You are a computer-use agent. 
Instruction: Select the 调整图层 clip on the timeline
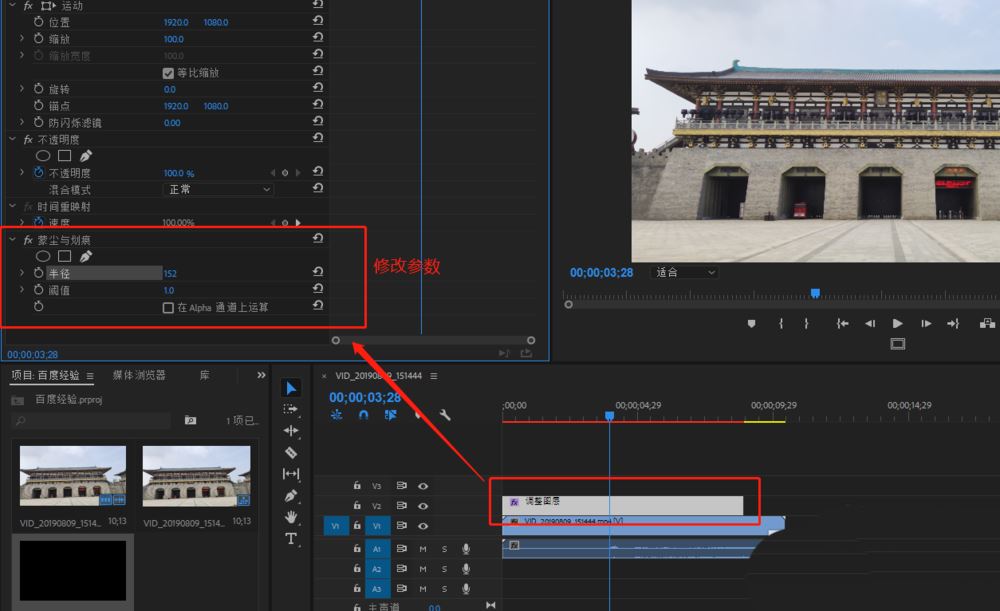click(x=622, y=502)
